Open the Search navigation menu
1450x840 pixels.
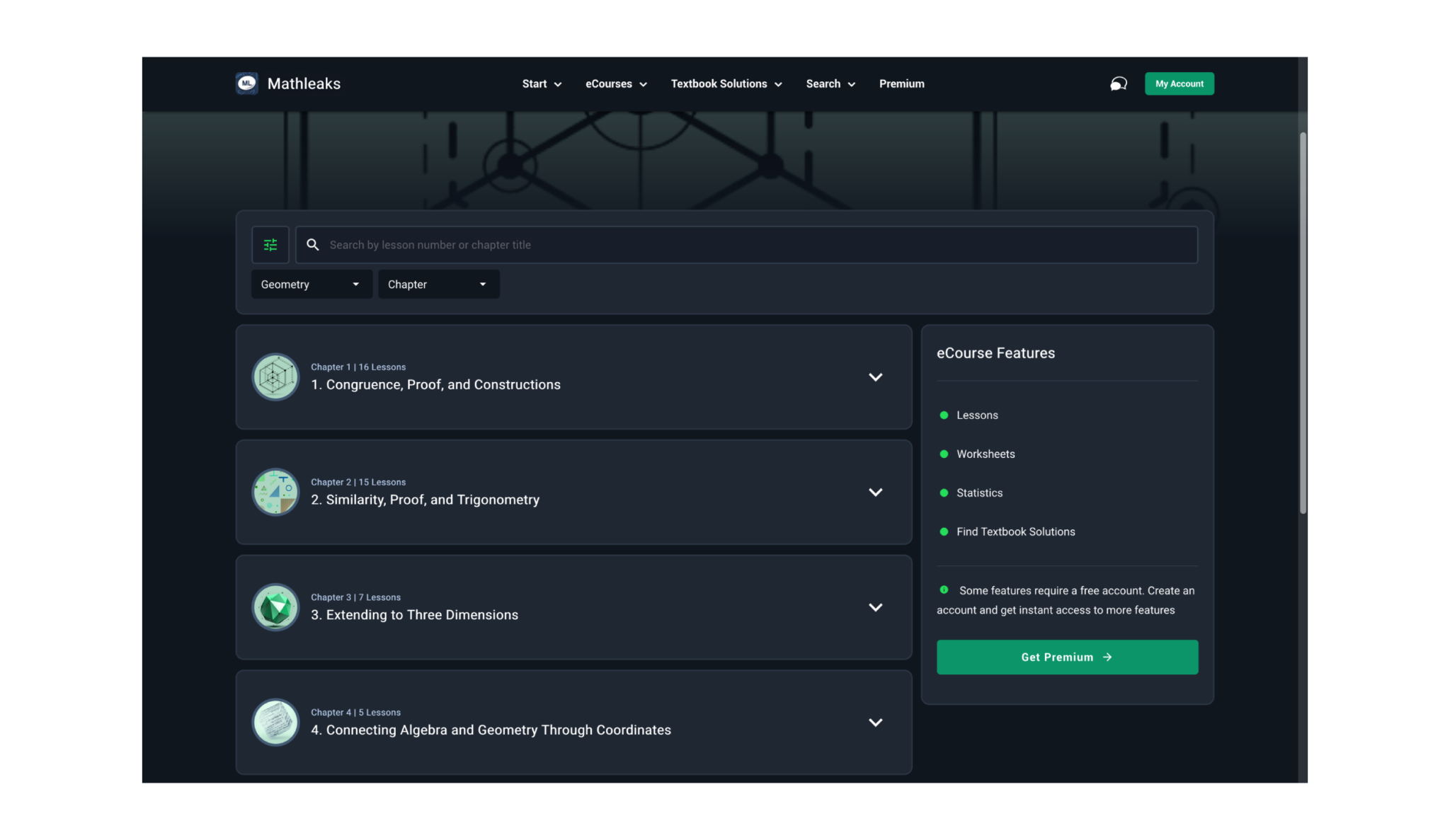click(x=830, y=84)
